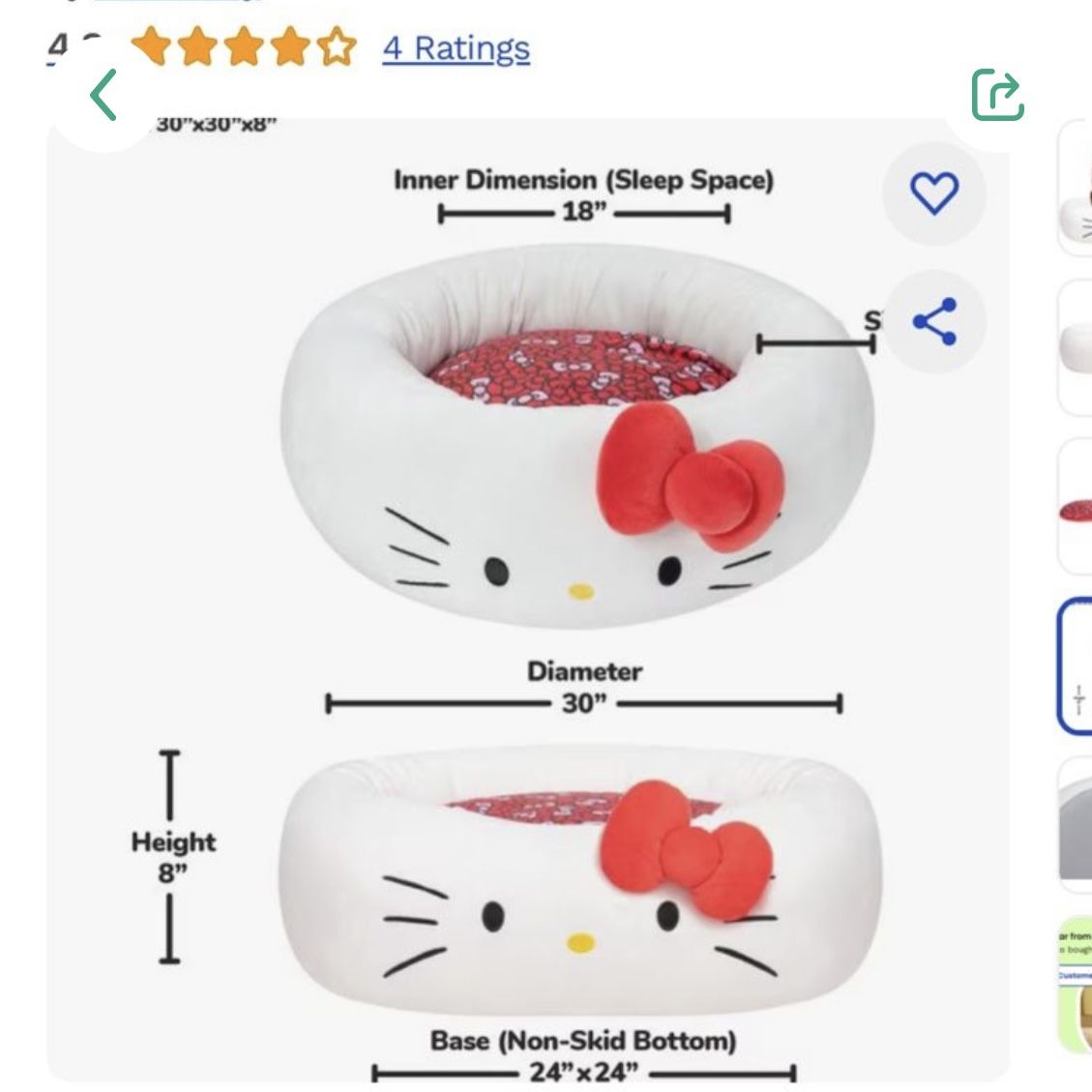Click the Height 8" label

pyautogui.click(x=173, y=856)
